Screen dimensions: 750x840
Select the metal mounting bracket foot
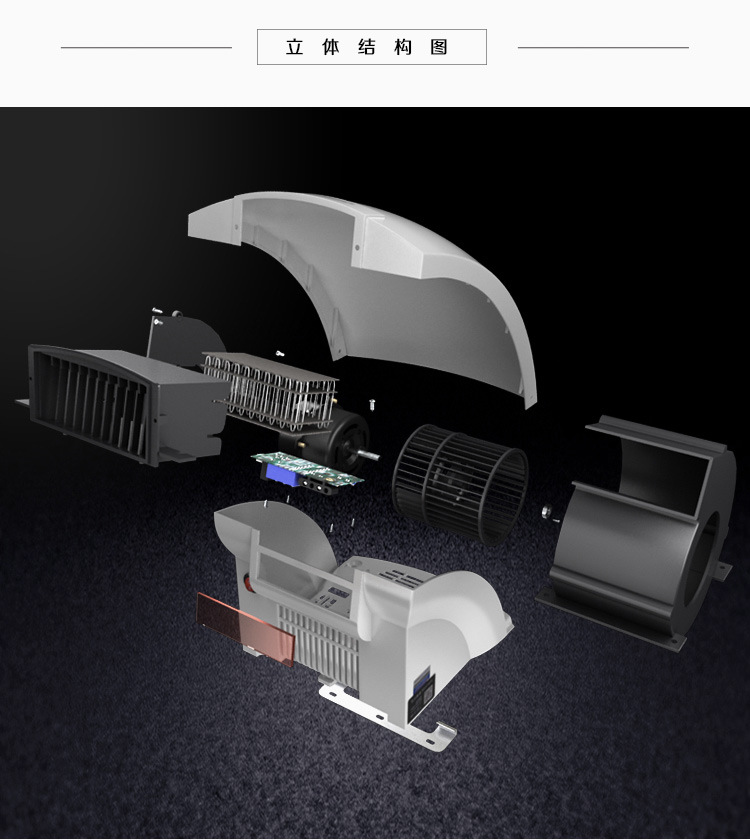pos(432,733)
